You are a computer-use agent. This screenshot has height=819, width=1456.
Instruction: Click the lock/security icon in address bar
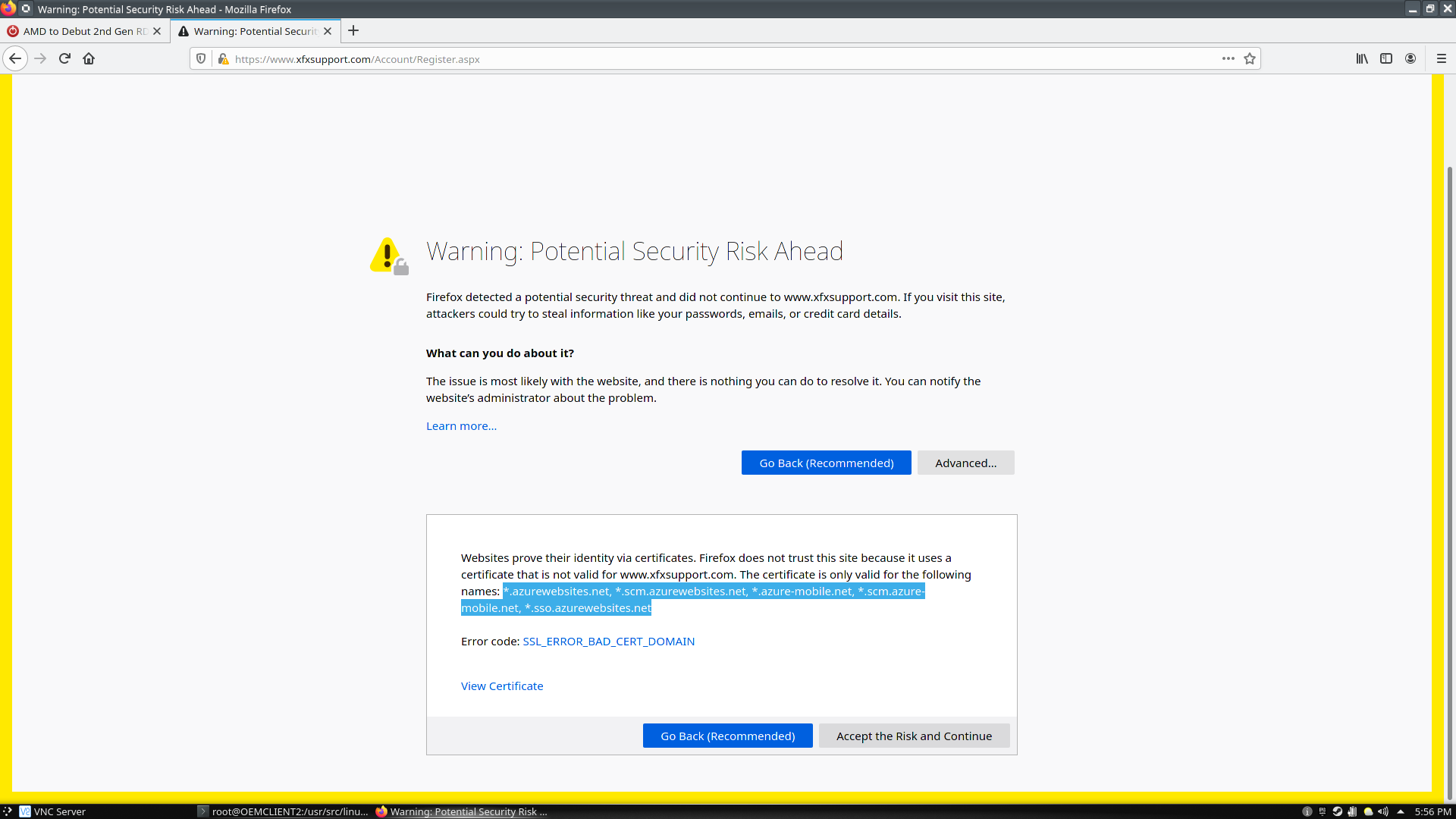222,59
